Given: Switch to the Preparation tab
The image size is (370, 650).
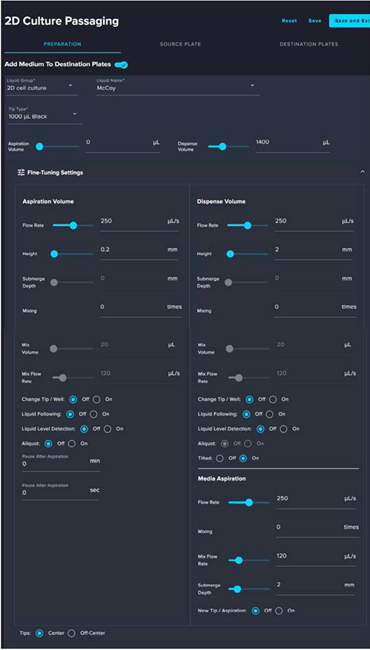Looking at the screenshot, I should point(63,44).
